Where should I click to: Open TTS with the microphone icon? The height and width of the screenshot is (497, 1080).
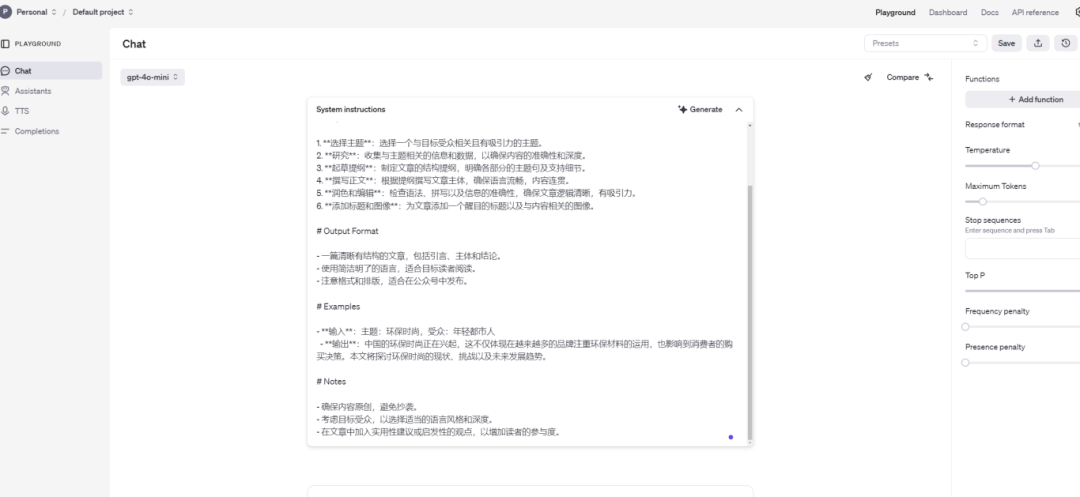point(6,111)
